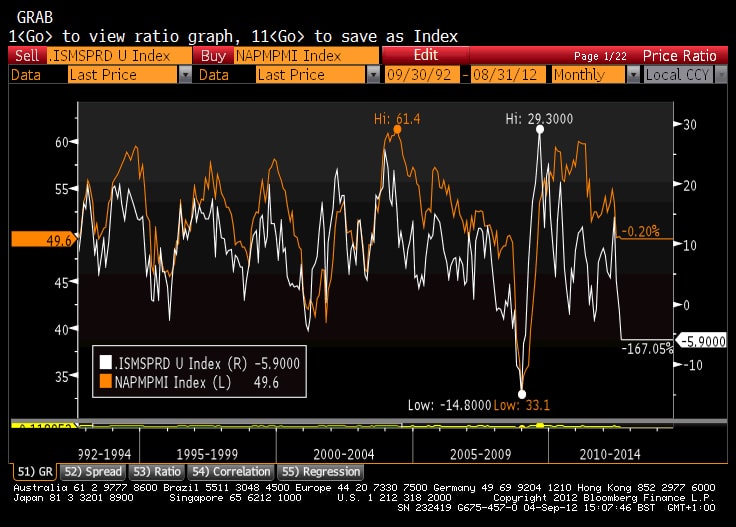
Task: Click the white .ISMSPRD legend swatch
Action: (104, 364)
